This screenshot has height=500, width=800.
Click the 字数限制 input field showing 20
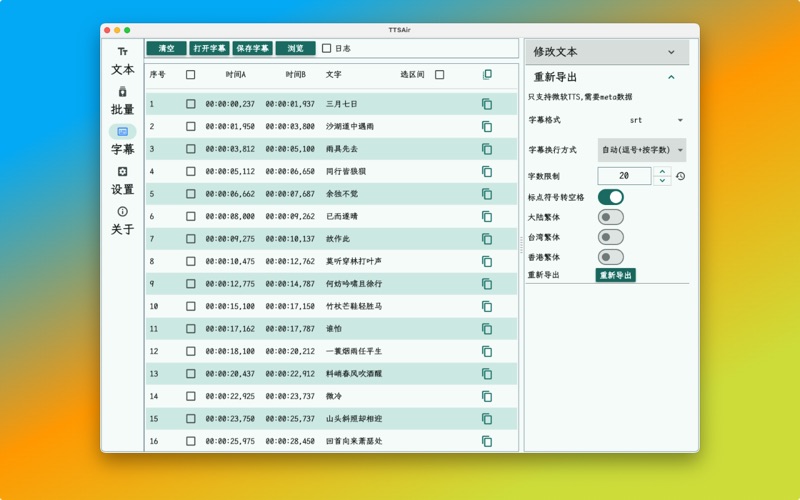tap(624, 176)
